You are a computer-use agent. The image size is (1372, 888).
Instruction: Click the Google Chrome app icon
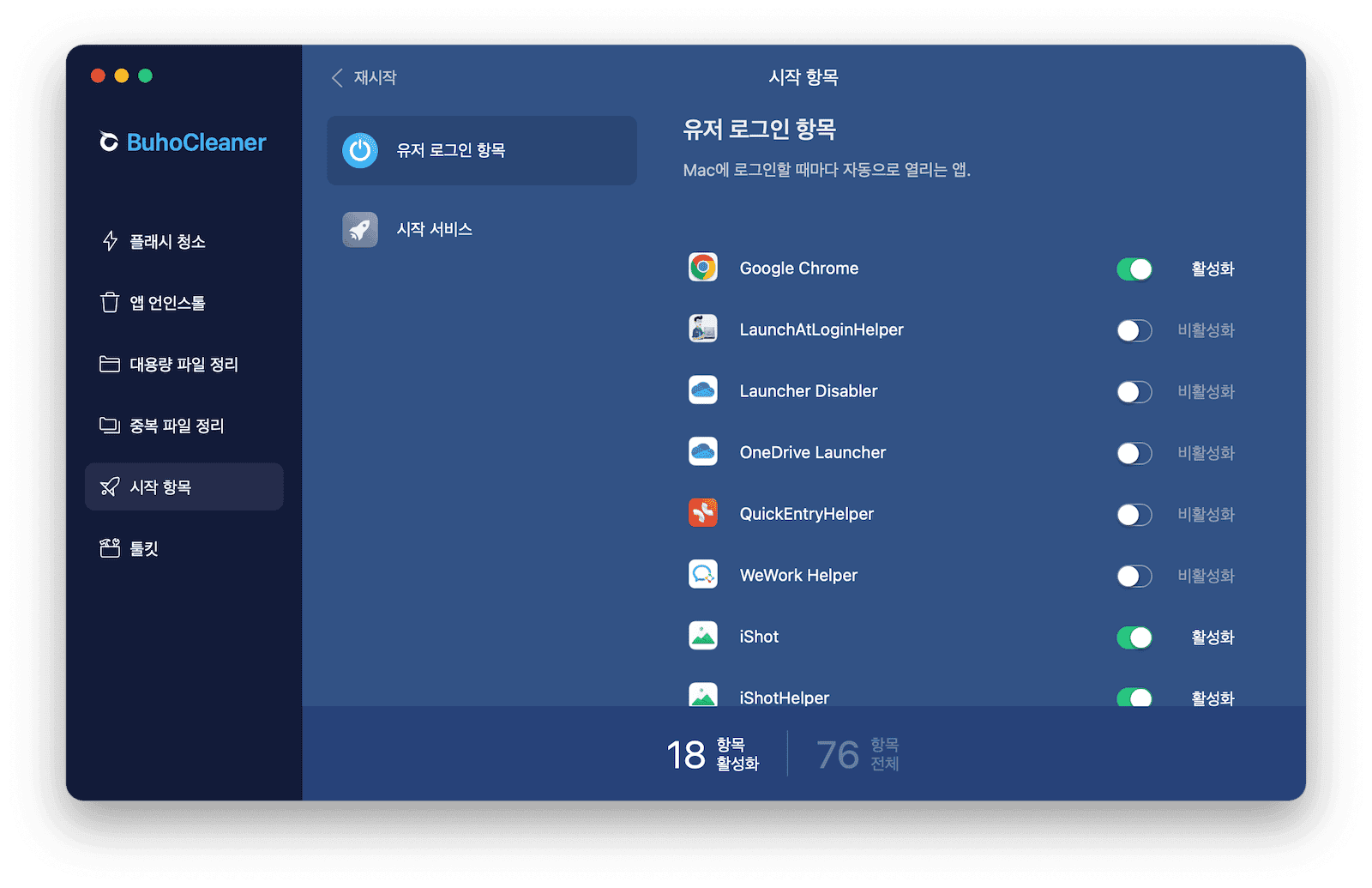coord(703,268)
